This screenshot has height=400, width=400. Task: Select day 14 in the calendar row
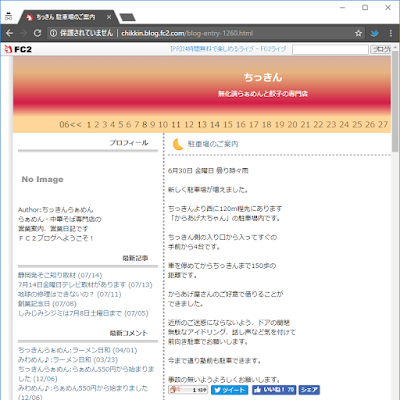(215, 125)
